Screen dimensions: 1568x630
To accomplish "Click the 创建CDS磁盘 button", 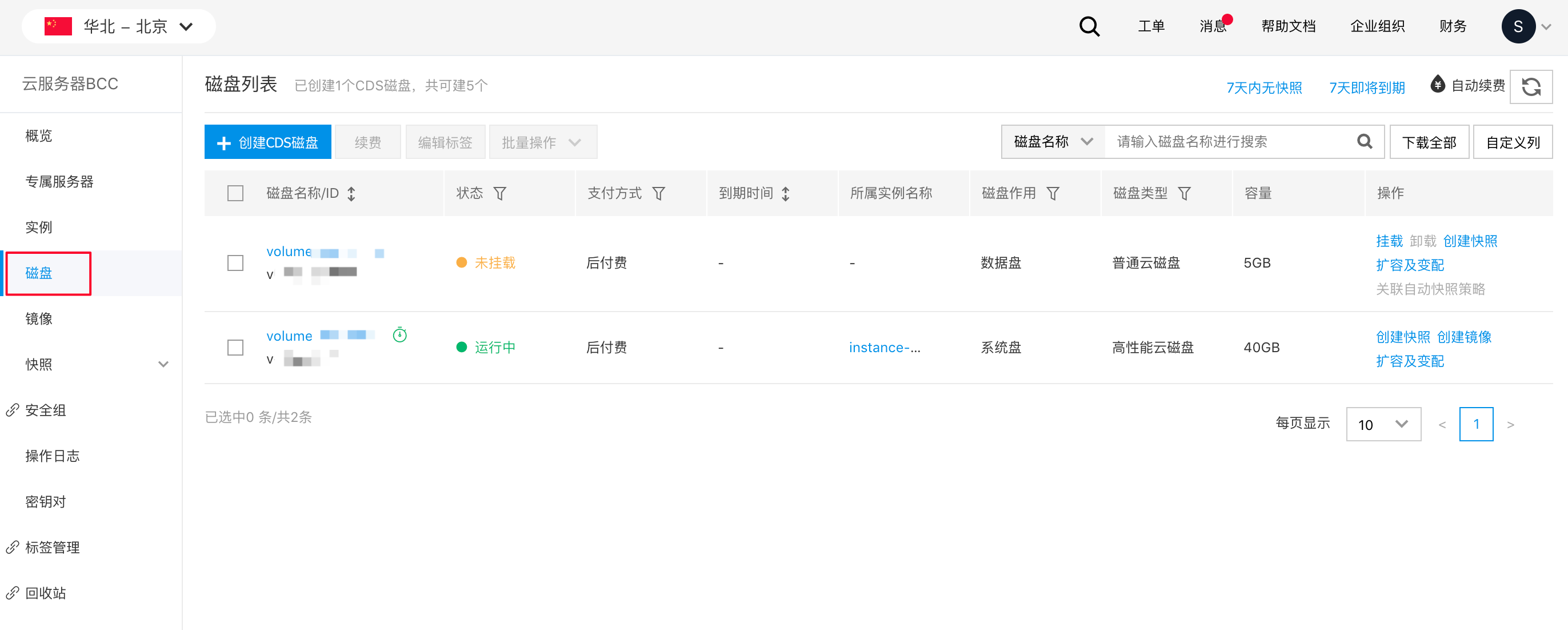I will point(268,142).
